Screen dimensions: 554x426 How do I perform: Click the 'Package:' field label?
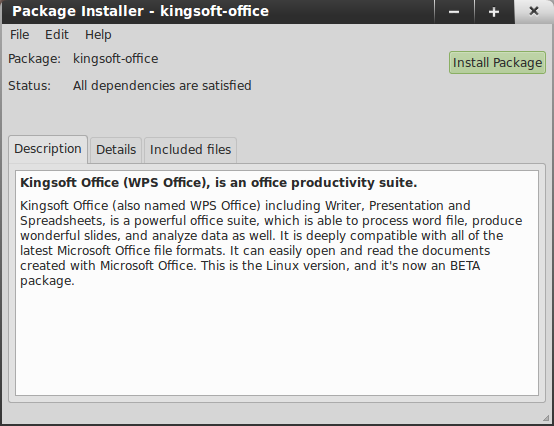[34, 59]
